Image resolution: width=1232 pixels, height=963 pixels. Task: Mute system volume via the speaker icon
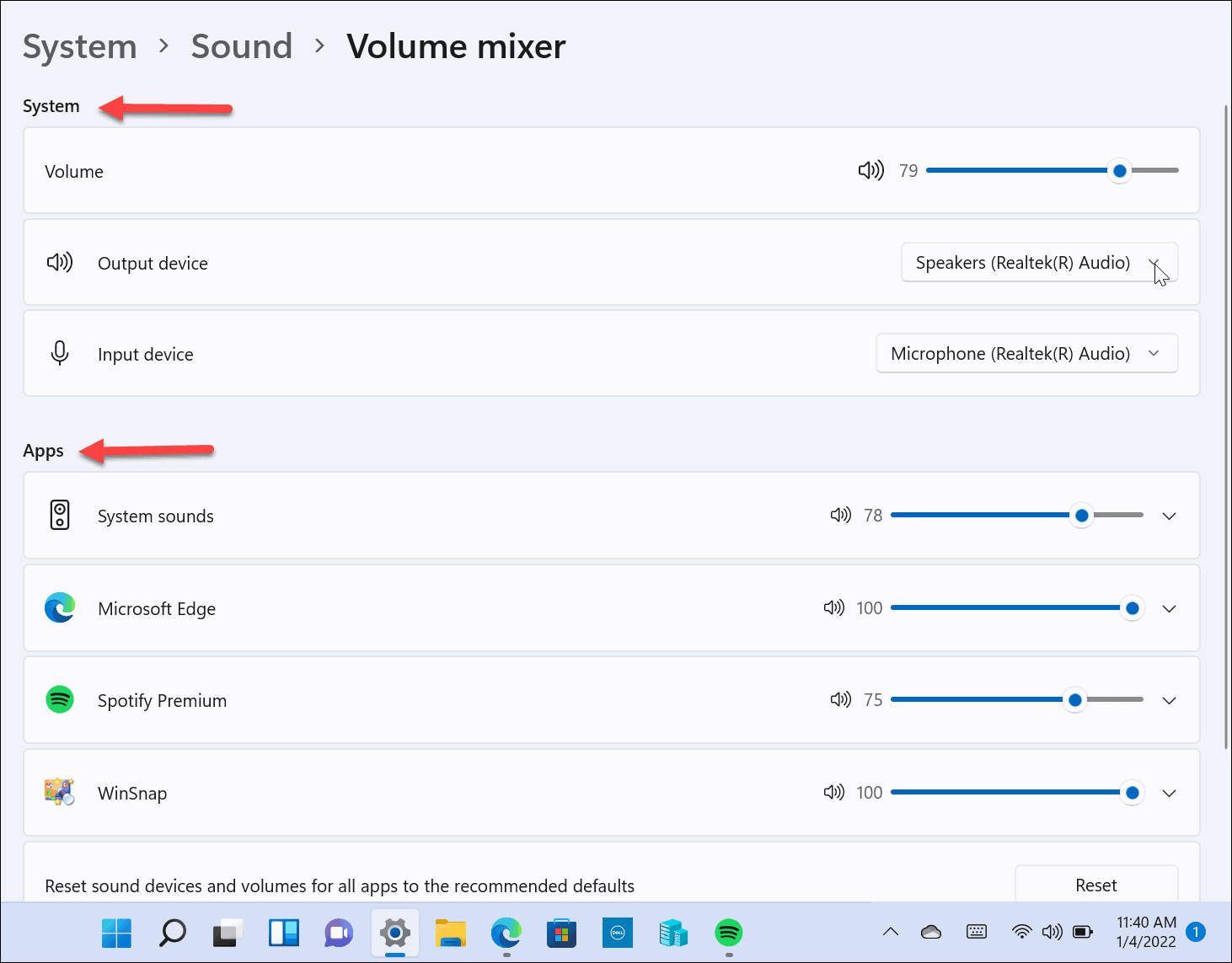[x=870, y=170]
